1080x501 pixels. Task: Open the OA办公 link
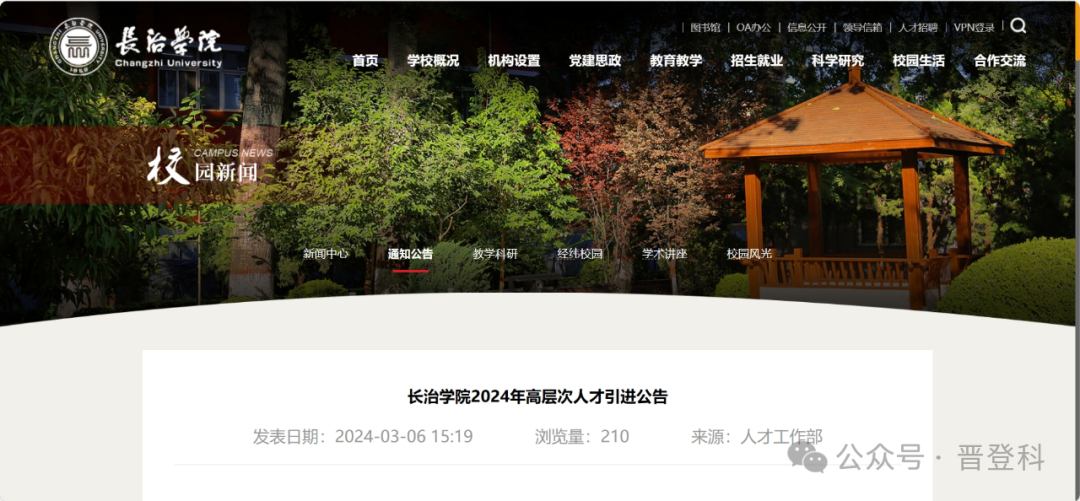[754, 28]
